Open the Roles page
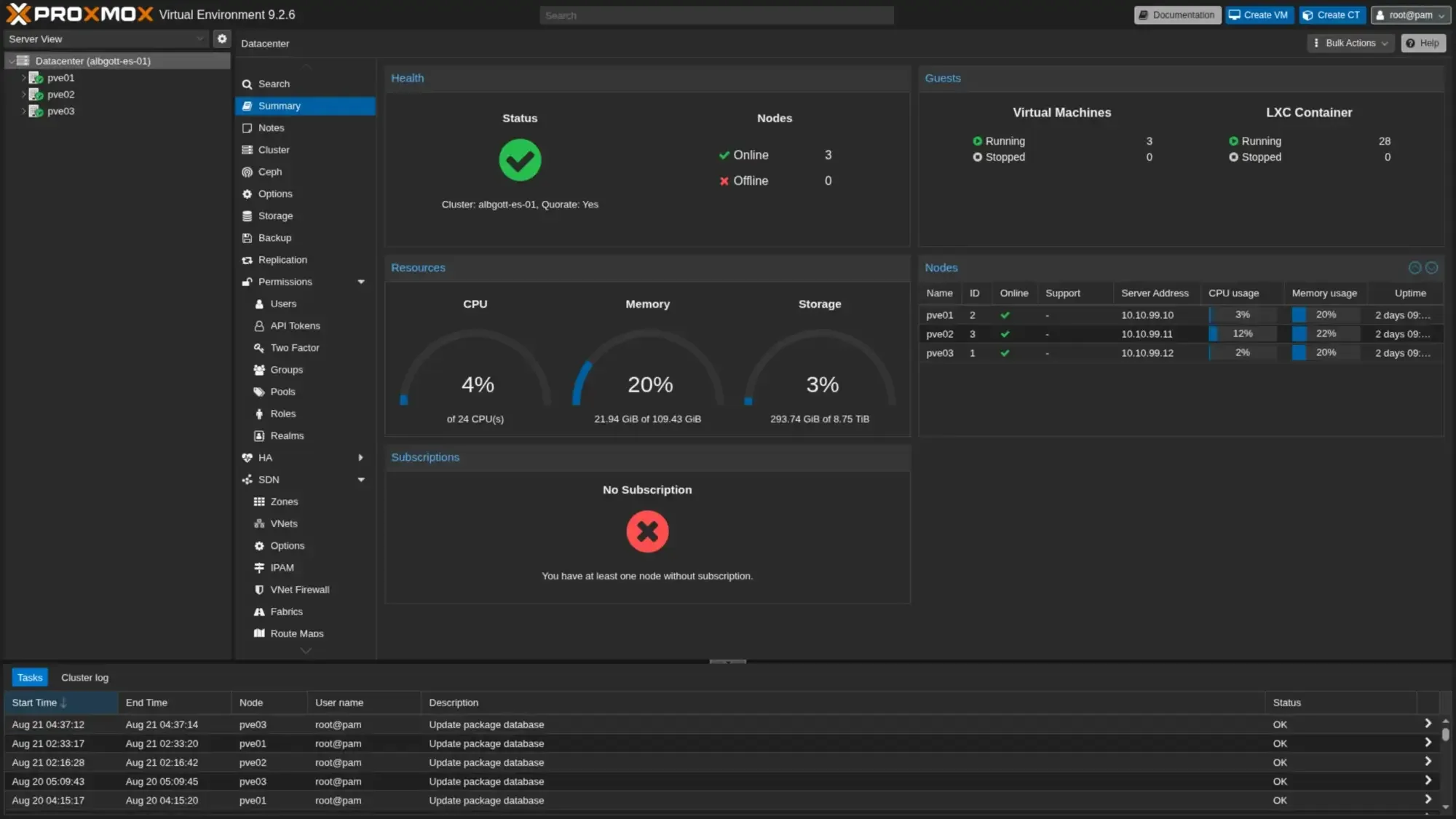 pyautogui.click(x=282, y=414)
